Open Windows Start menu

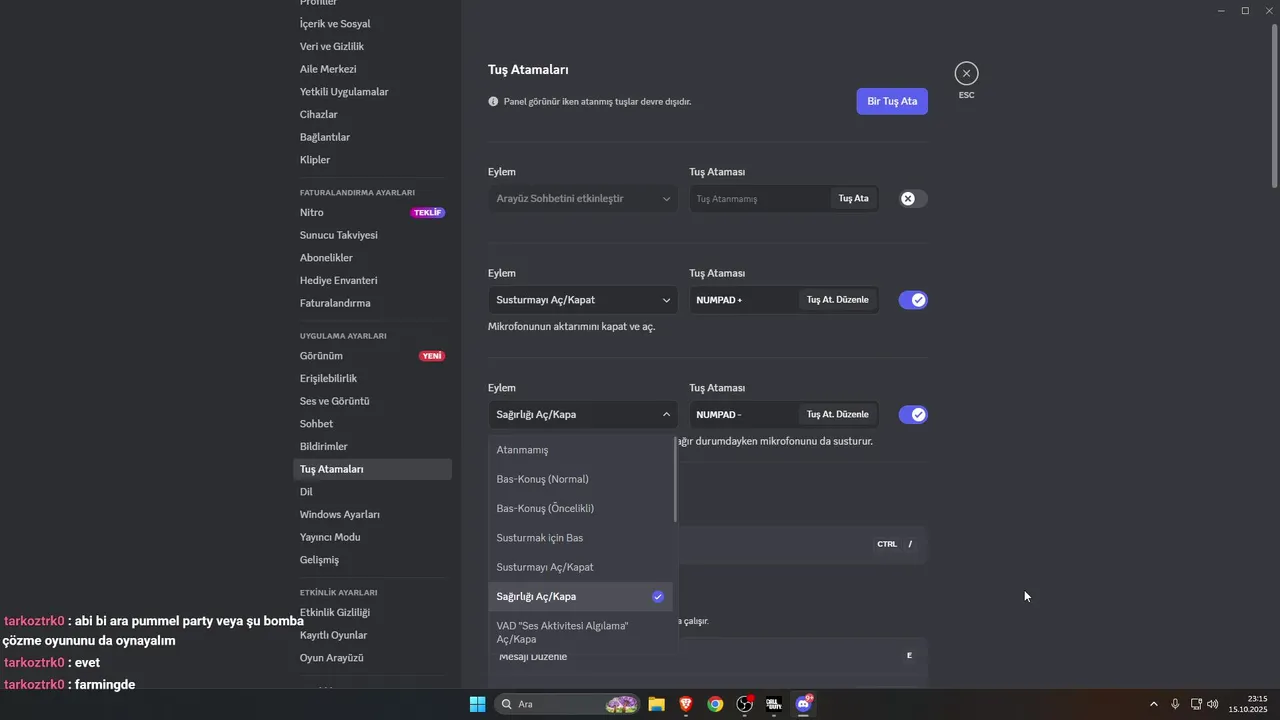477,704
